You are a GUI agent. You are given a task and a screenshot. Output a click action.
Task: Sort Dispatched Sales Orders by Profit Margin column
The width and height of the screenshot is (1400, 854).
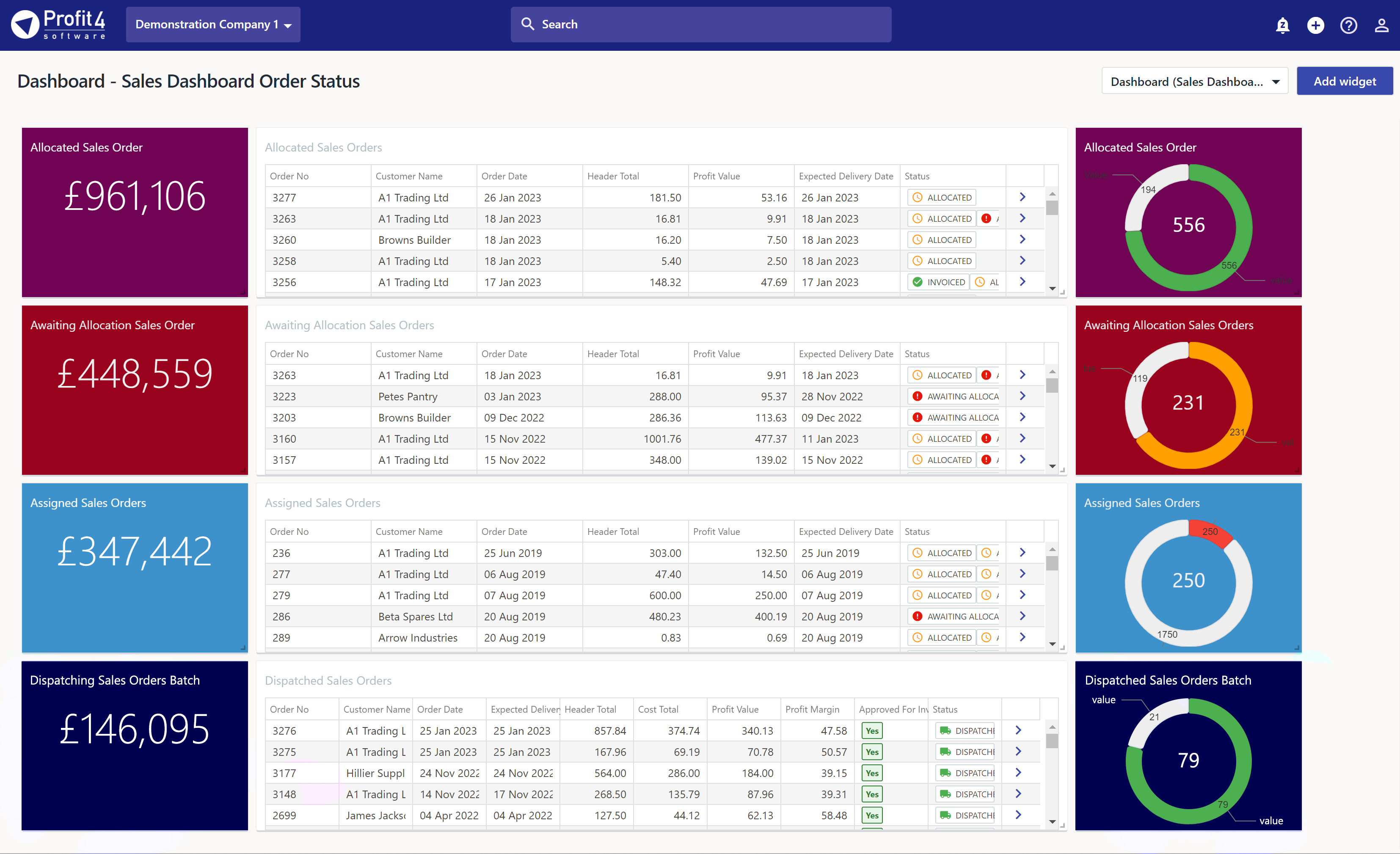(812, 709)
